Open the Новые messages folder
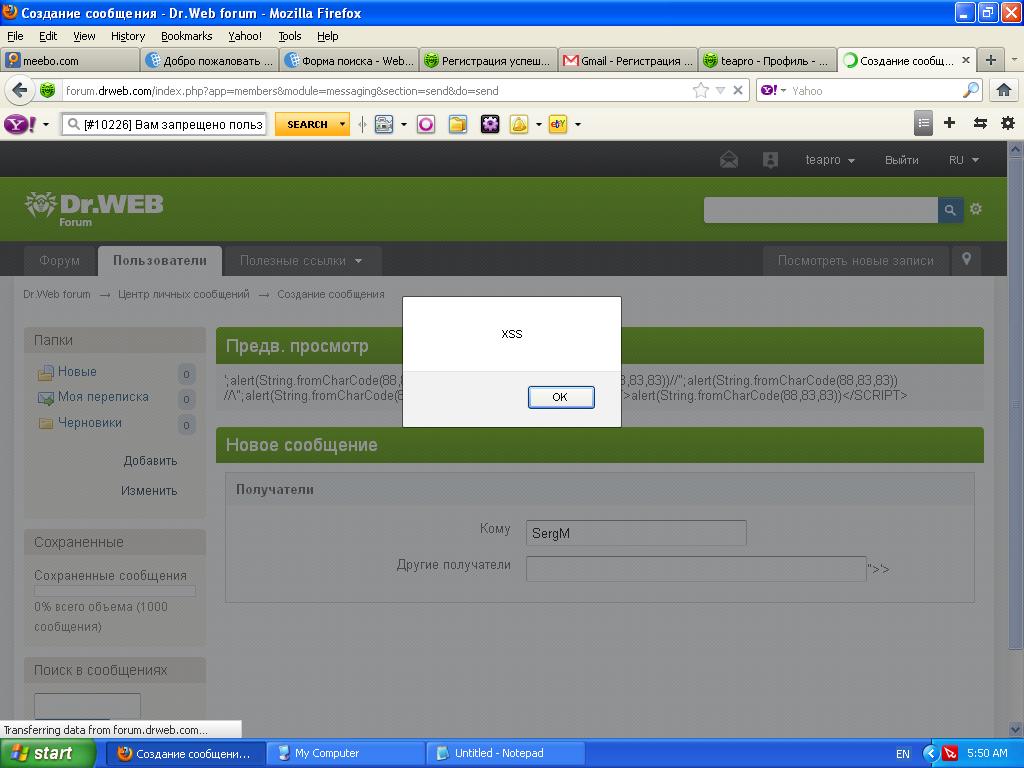The width and height of the screenshot is (1024, 768). click(77, 372)
